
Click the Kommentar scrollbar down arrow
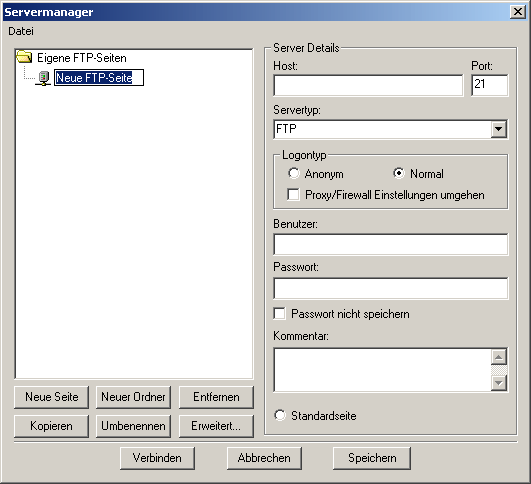click(x=499, y=383)
